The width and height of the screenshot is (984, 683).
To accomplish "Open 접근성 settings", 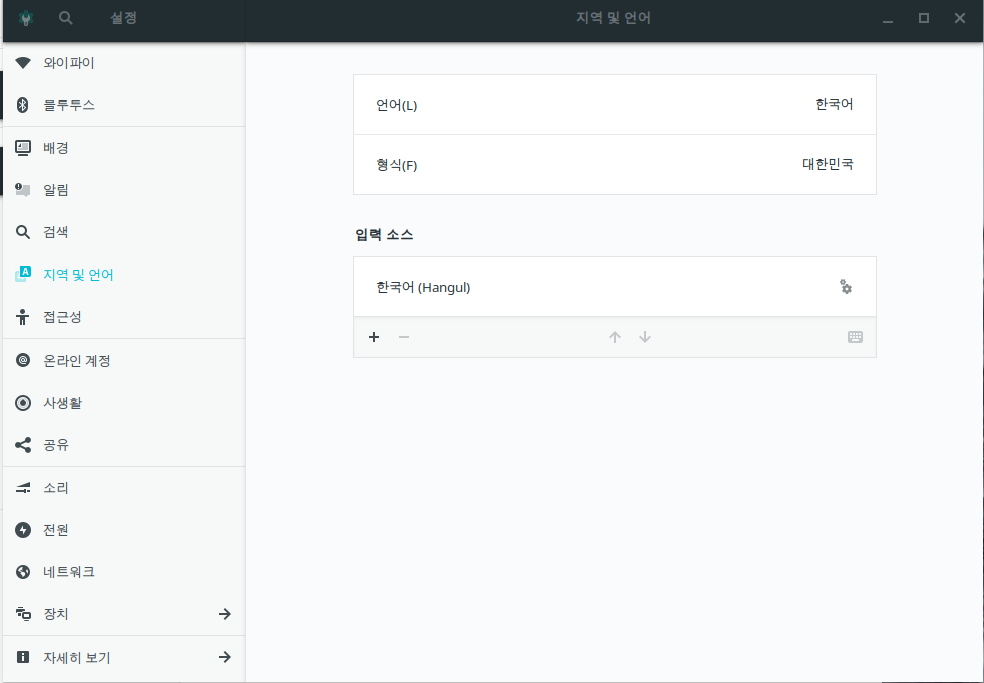I will 124,317.
